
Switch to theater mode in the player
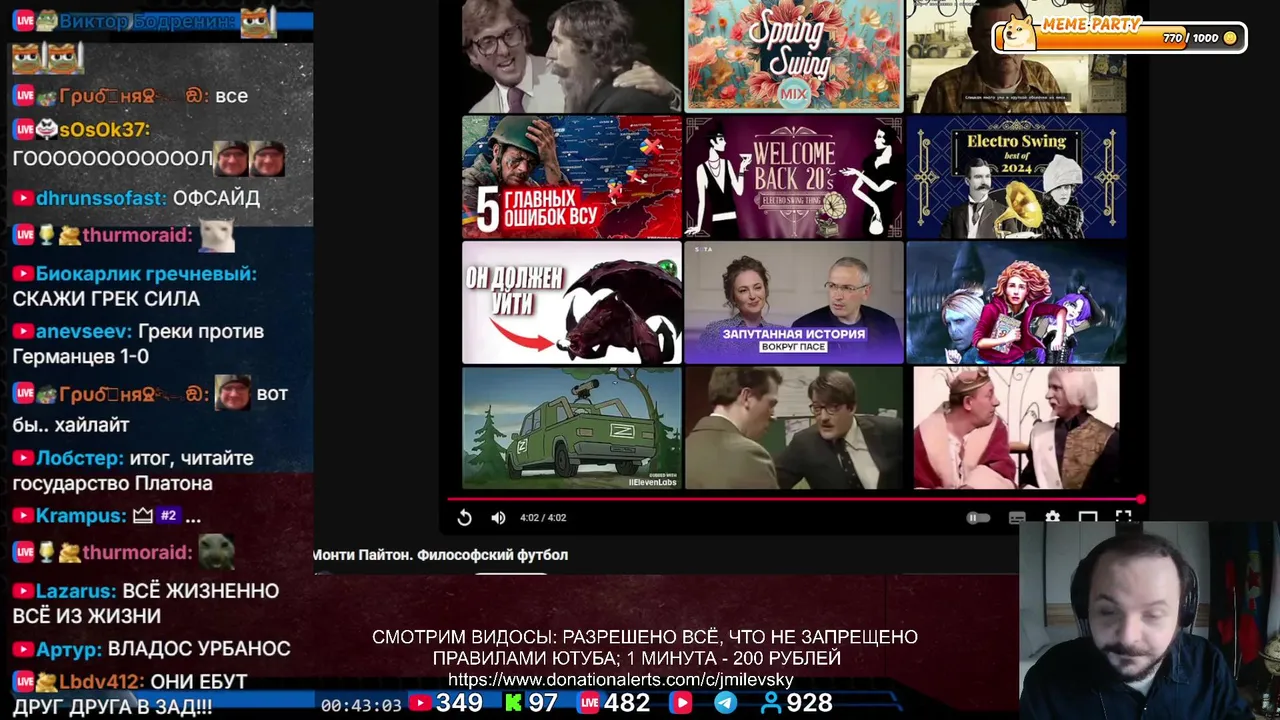click(1088, 517)
